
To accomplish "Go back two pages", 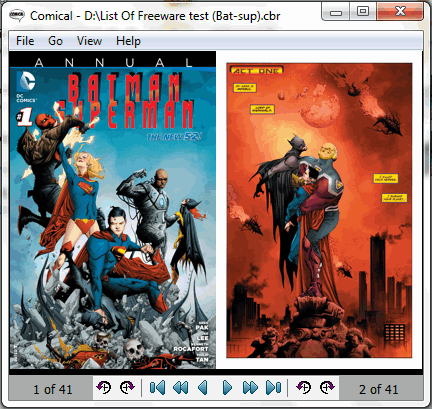I will 180,388.
